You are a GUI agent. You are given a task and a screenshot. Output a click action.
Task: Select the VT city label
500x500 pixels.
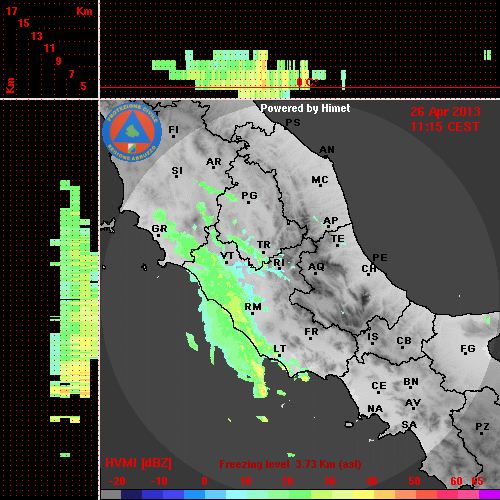tap(227, 256)
